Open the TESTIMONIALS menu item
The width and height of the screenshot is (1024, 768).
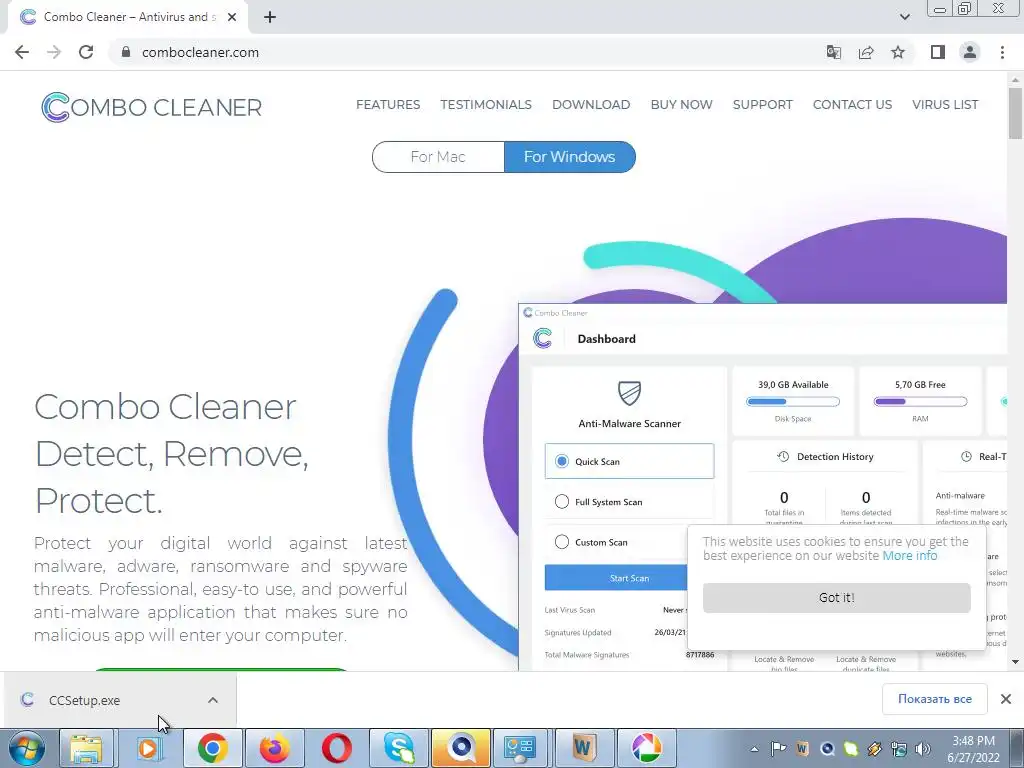[x=486, y=104]
